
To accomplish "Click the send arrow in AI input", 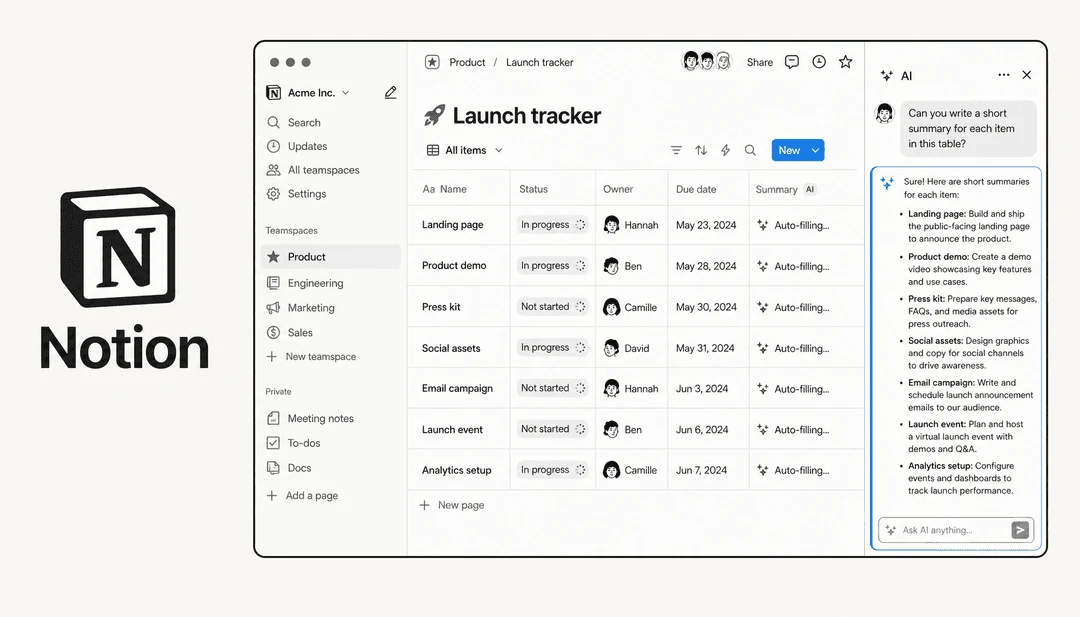I will (x=1020, y=530).
